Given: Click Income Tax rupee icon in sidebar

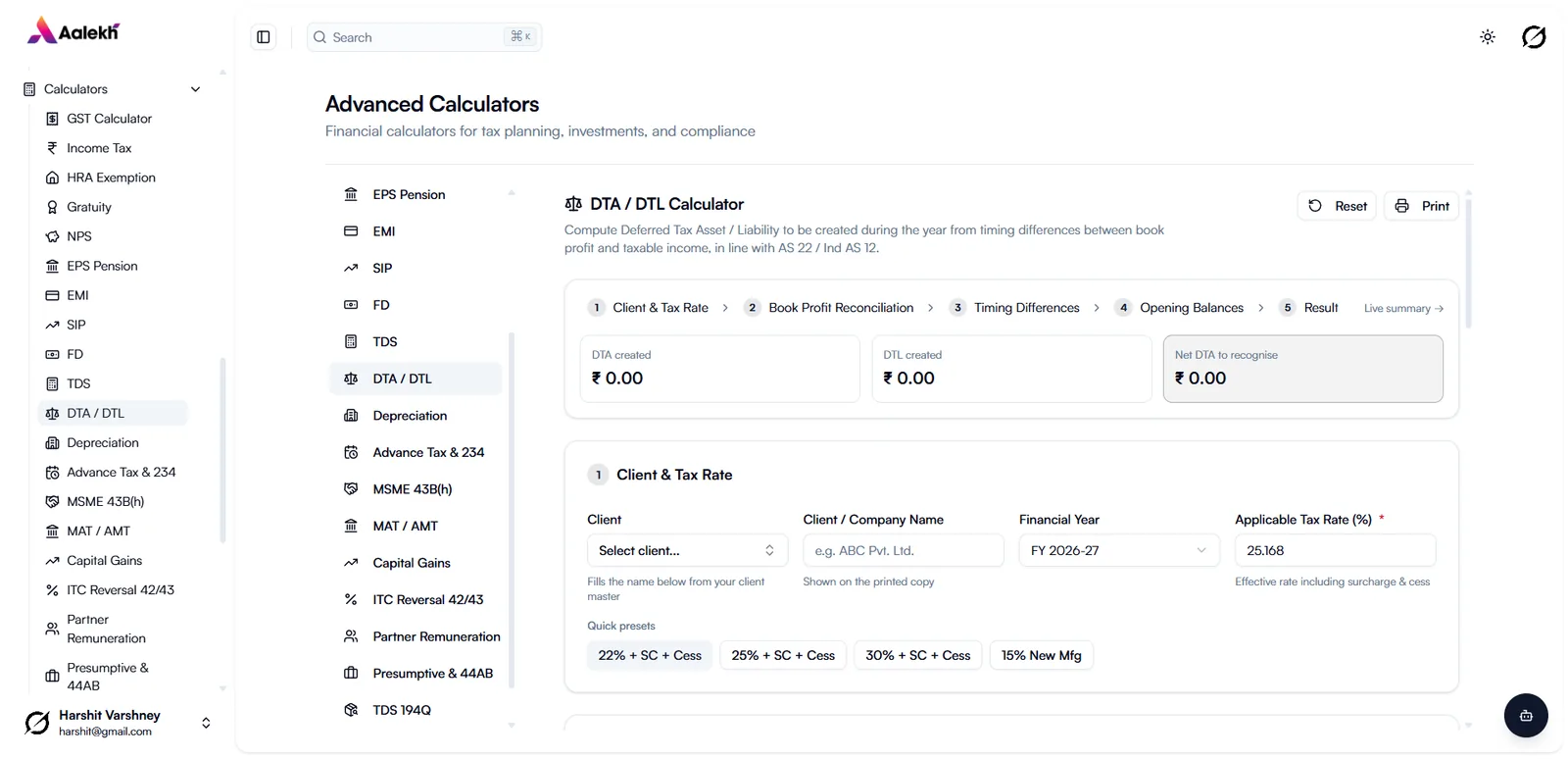Looking at the screenshot, I should pyautogui.click(x=53, y=148).
